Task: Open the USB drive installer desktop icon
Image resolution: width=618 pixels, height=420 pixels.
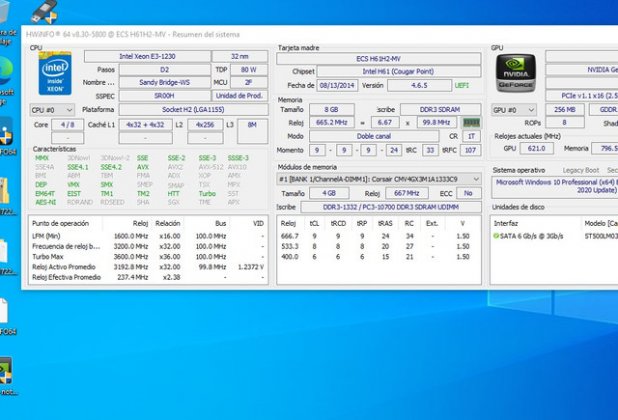Action: (44, 11)
